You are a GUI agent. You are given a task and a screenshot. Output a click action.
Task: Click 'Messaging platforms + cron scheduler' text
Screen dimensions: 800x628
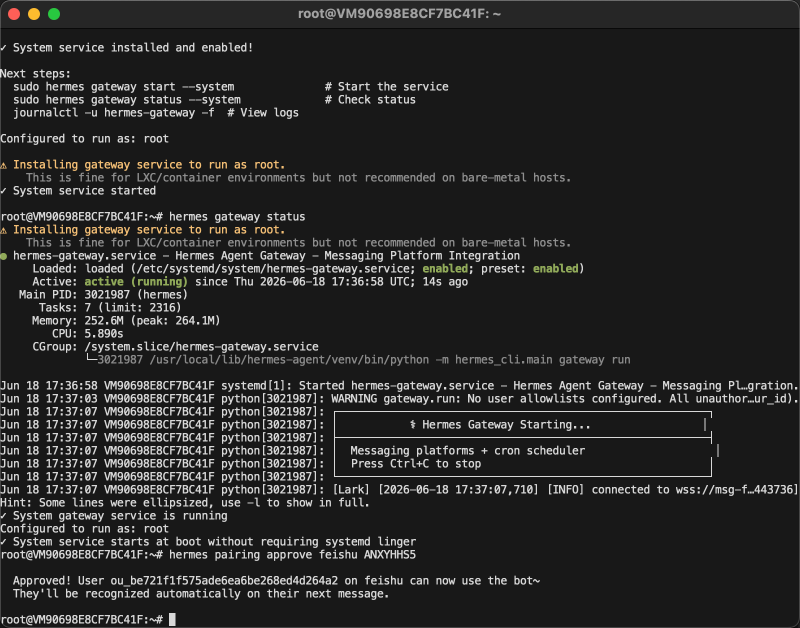tap(467, 450)
